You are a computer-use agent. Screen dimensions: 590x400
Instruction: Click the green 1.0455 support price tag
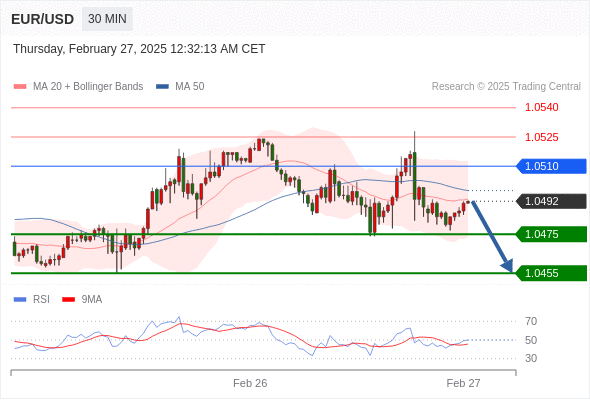click(551, 273)
